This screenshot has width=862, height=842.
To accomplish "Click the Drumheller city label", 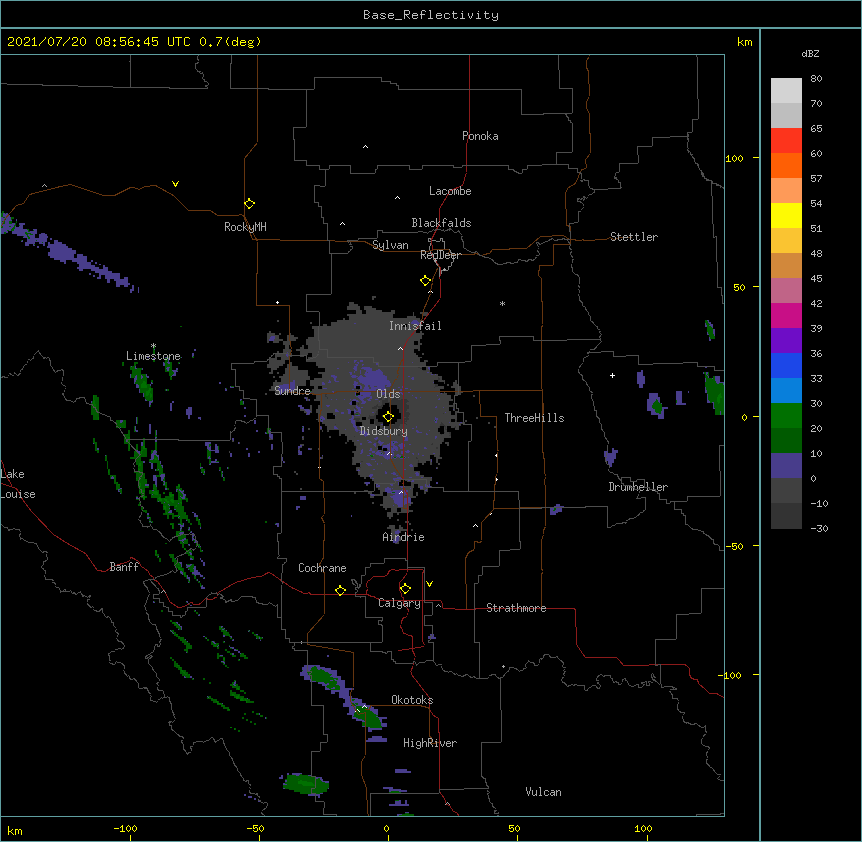I will [x=638, y=487].
